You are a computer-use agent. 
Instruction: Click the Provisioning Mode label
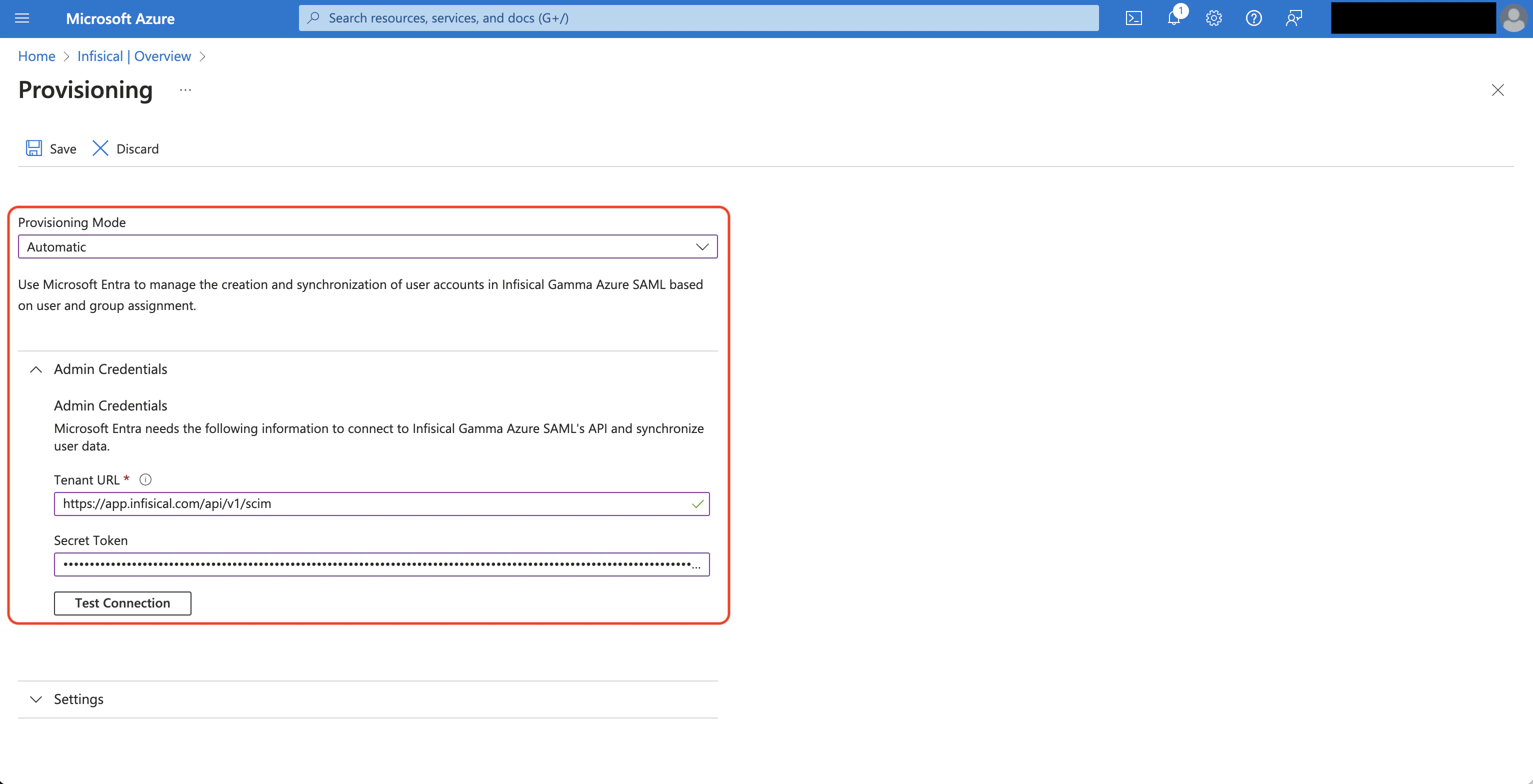72,222
